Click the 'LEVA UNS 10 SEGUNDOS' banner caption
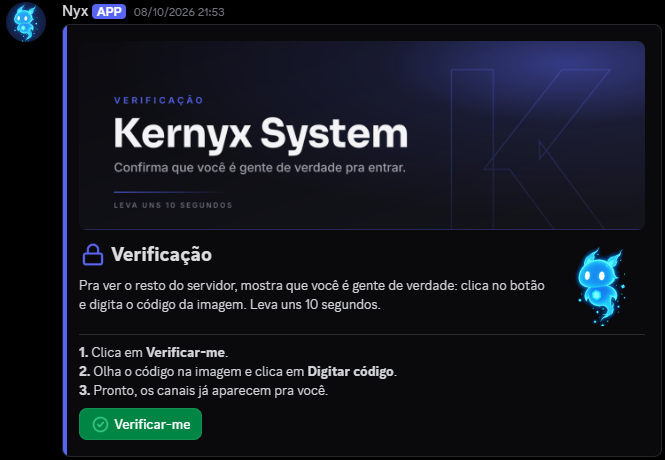The width and height of the screenshot is (665, 460). click(x=173, y=205)
